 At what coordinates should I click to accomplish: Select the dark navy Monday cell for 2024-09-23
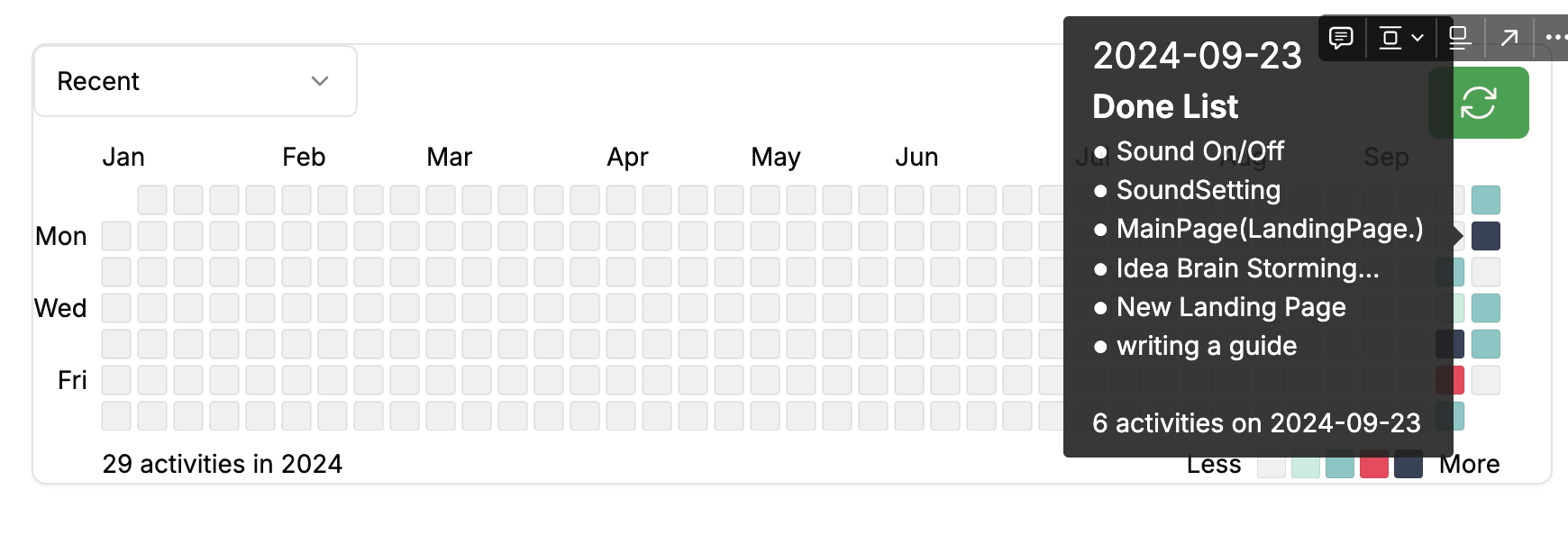click(x=1486, y=236)
